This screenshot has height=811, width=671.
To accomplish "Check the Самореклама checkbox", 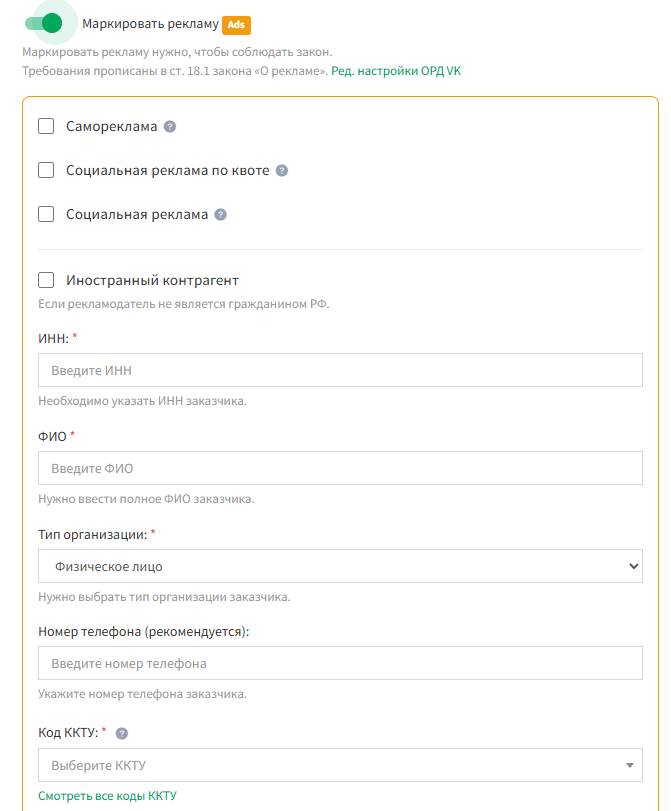I will coord(46,126).
